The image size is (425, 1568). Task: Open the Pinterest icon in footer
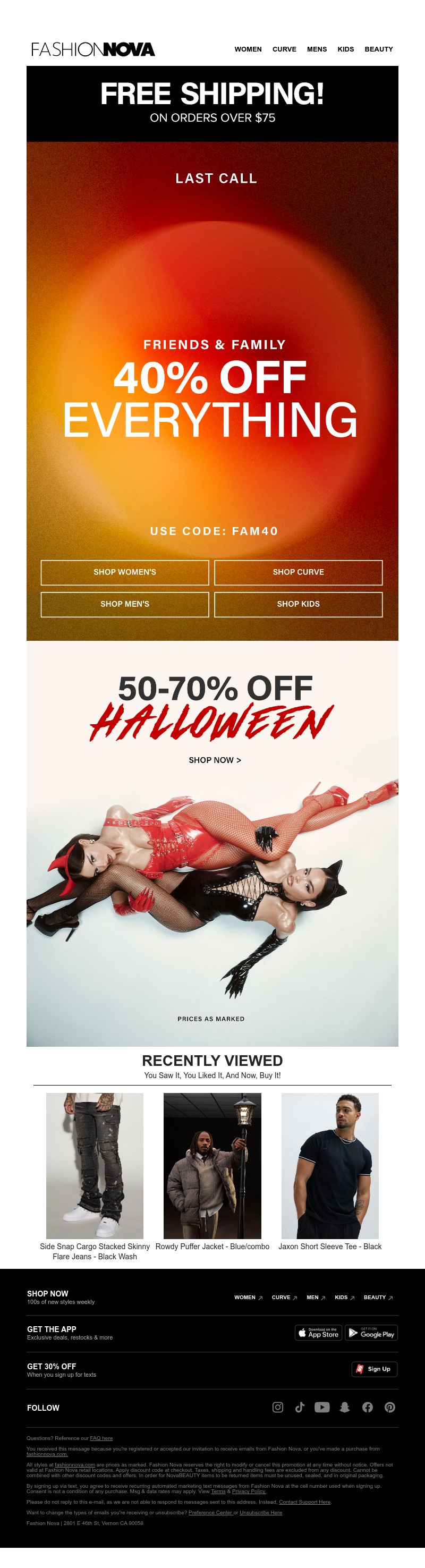390,1406
